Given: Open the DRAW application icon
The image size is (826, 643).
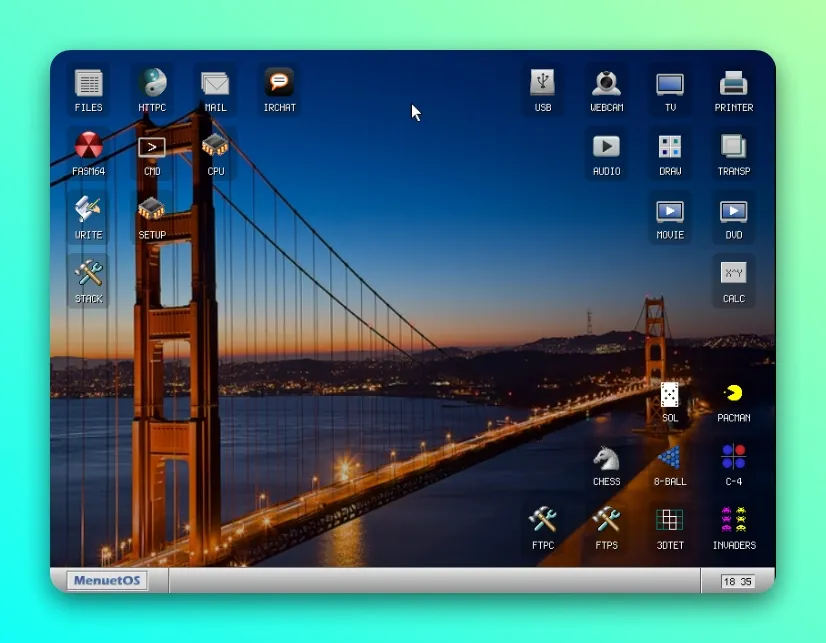Looking at the screenshot, I should coord(670,154).
